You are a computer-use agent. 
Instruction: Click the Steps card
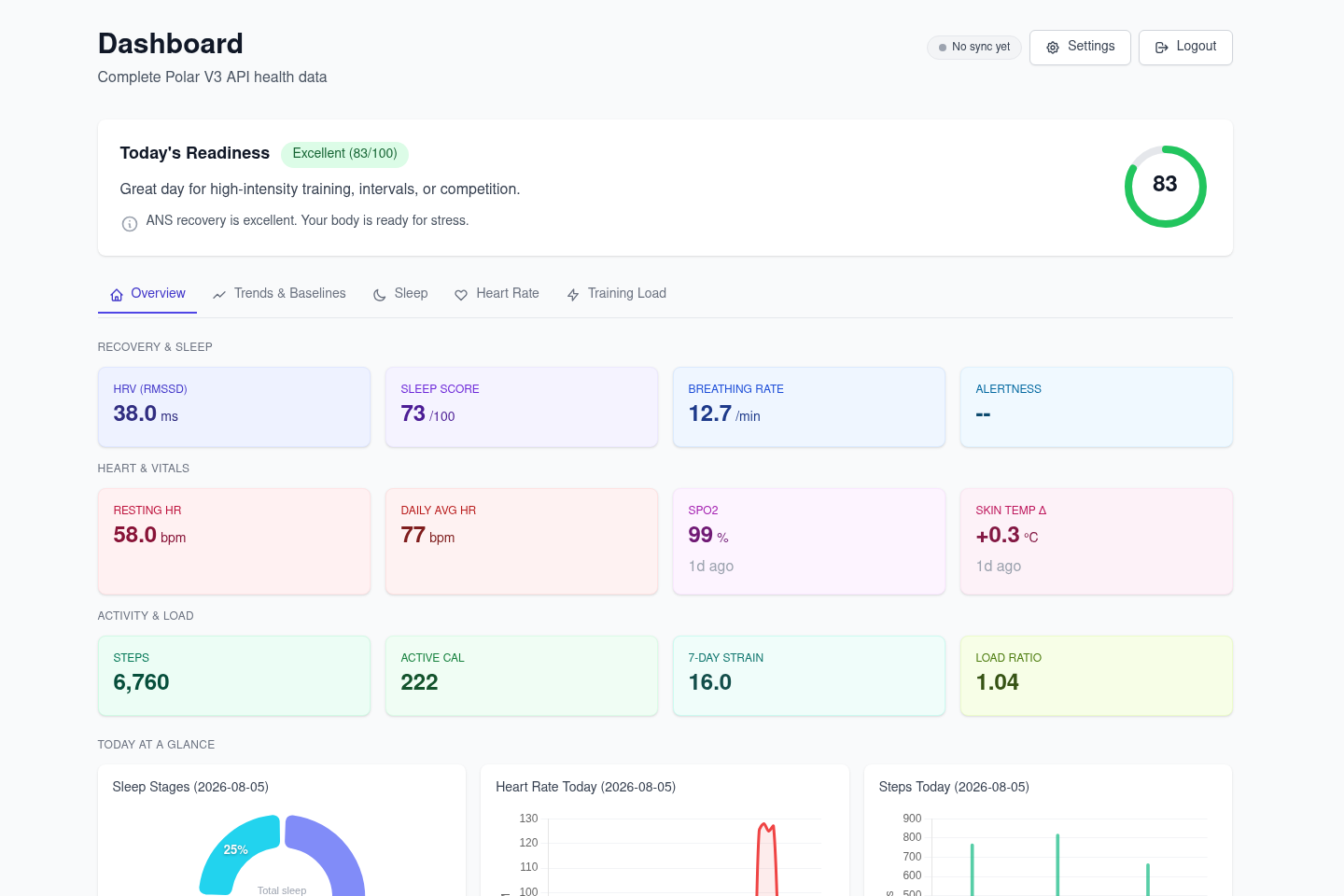coord(234,676)
